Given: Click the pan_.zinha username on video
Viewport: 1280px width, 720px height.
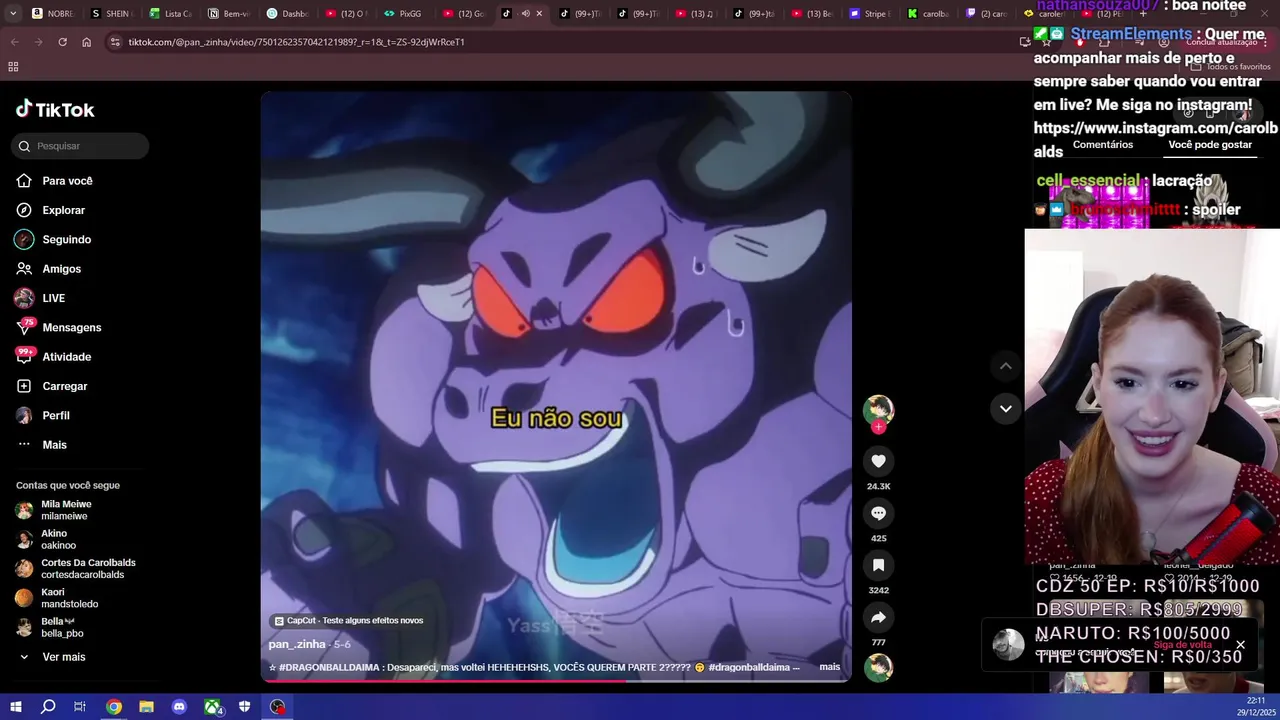Looking at the screenshot, I should (297, 644).
